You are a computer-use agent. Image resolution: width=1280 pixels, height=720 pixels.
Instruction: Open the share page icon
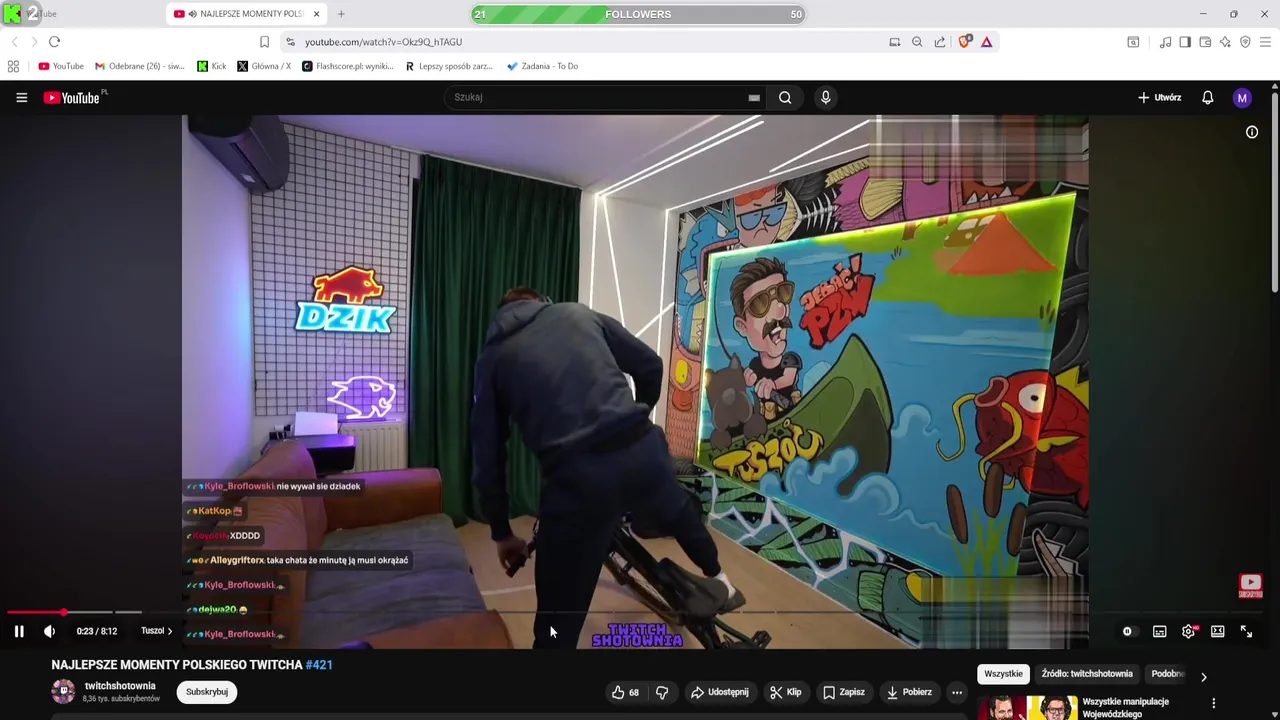pyautogui.click(x=940, y=42)
